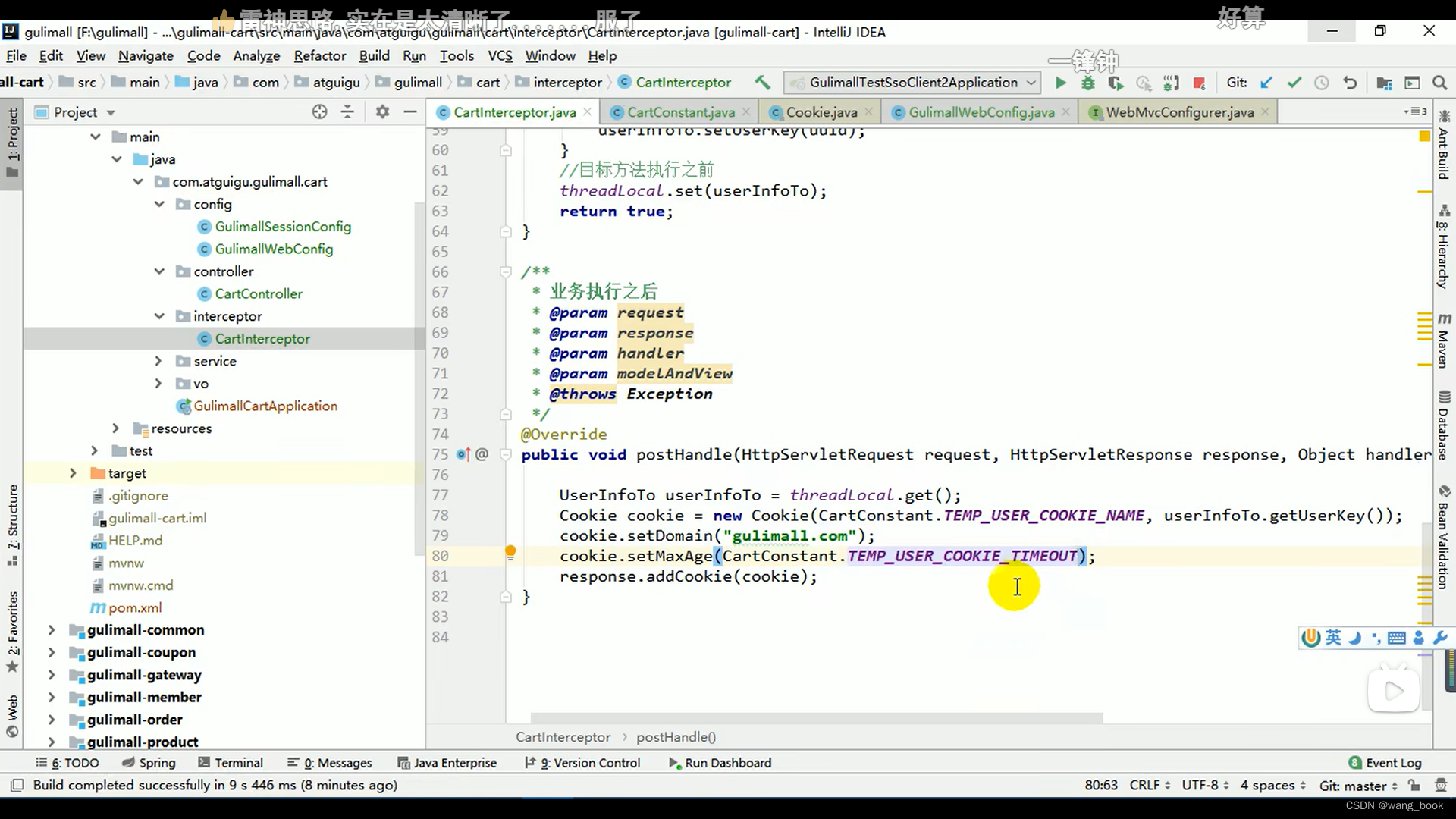Screen dimensions: 1456x819
Task: Toggle the read-only lock icon in status bar
Action: [x=1414, y=786]
